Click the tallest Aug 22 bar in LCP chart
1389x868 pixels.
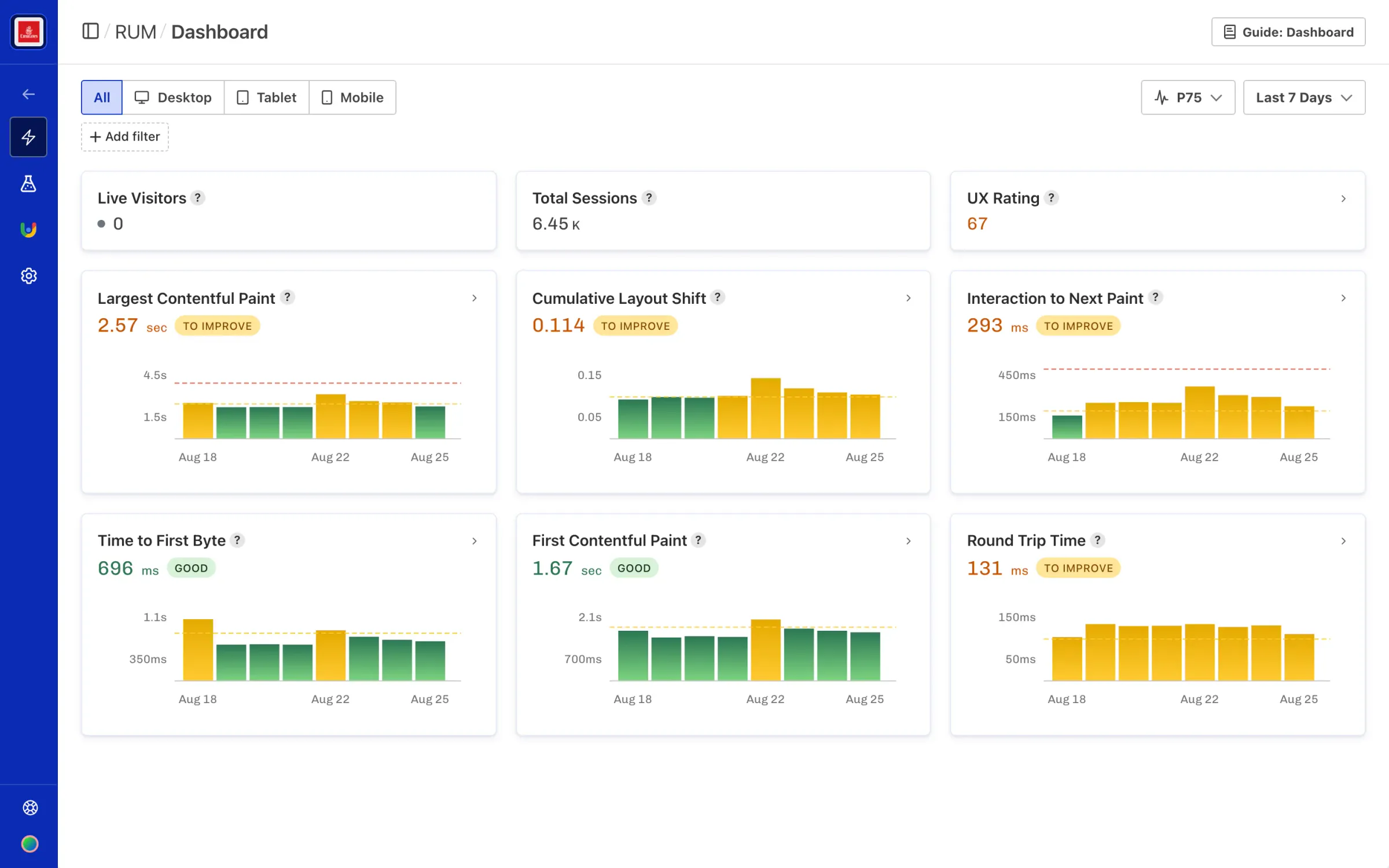(x=330, y=417)
